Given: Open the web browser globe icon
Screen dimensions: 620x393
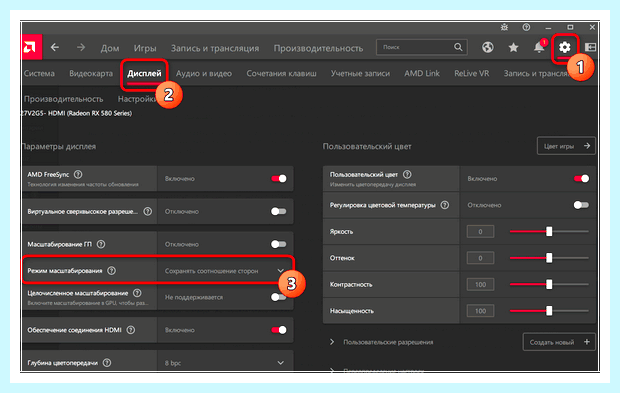Looking at the screenshot, I should point(488,47).
